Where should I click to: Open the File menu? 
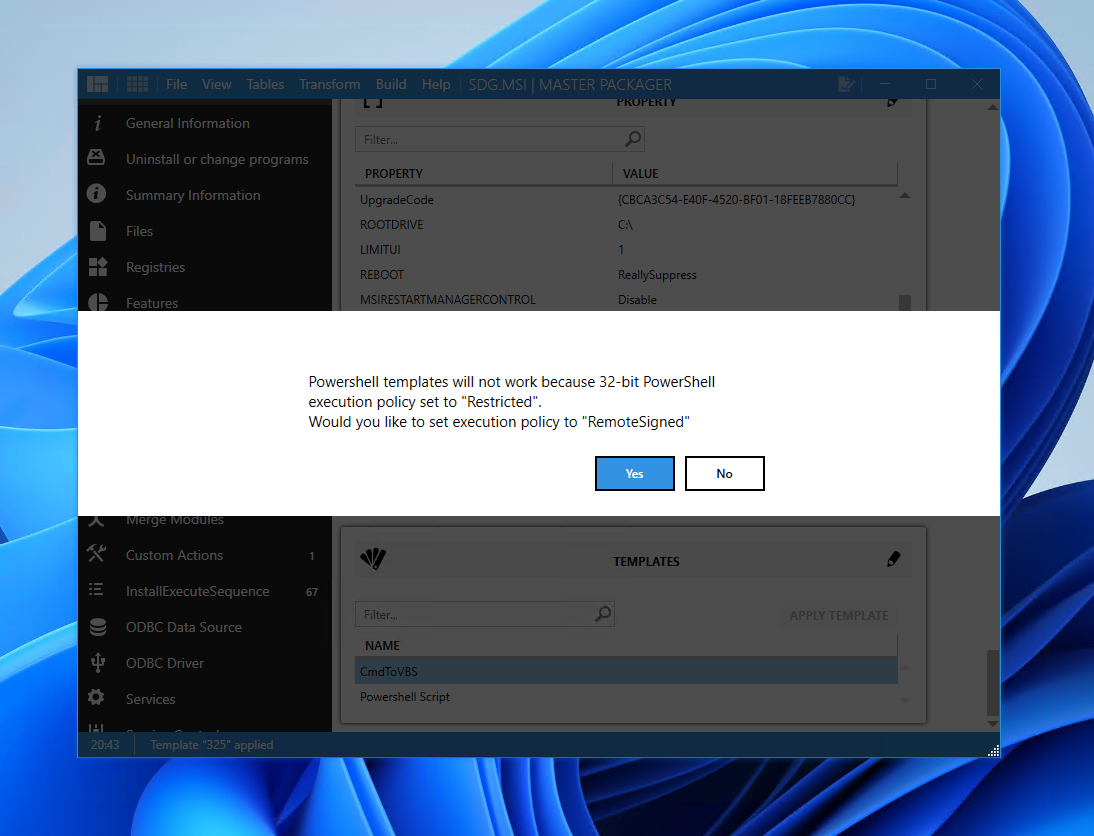(177, 84)
